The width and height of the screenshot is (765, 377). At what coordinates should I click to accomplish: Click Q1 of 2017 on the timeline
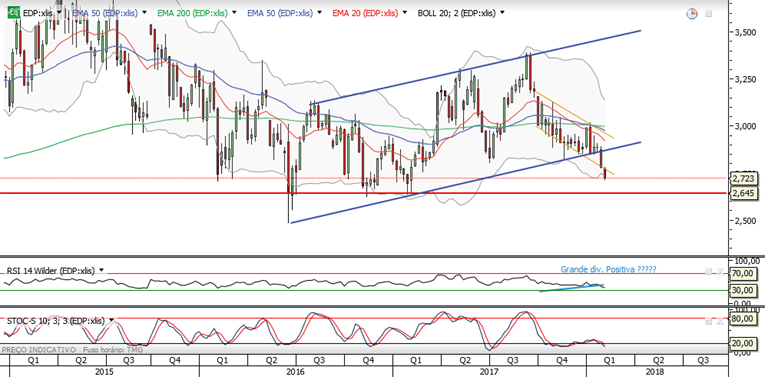pos(416,361)
